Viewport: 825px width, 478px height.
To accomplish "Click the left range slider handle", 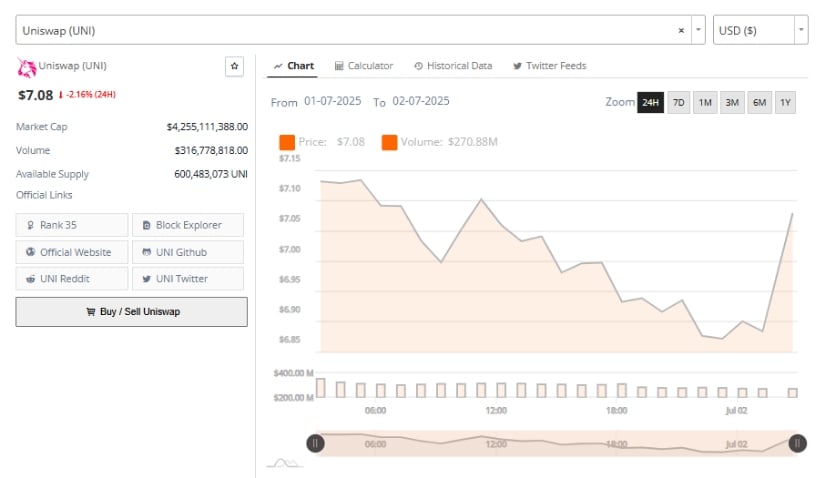I will [315, 443].
